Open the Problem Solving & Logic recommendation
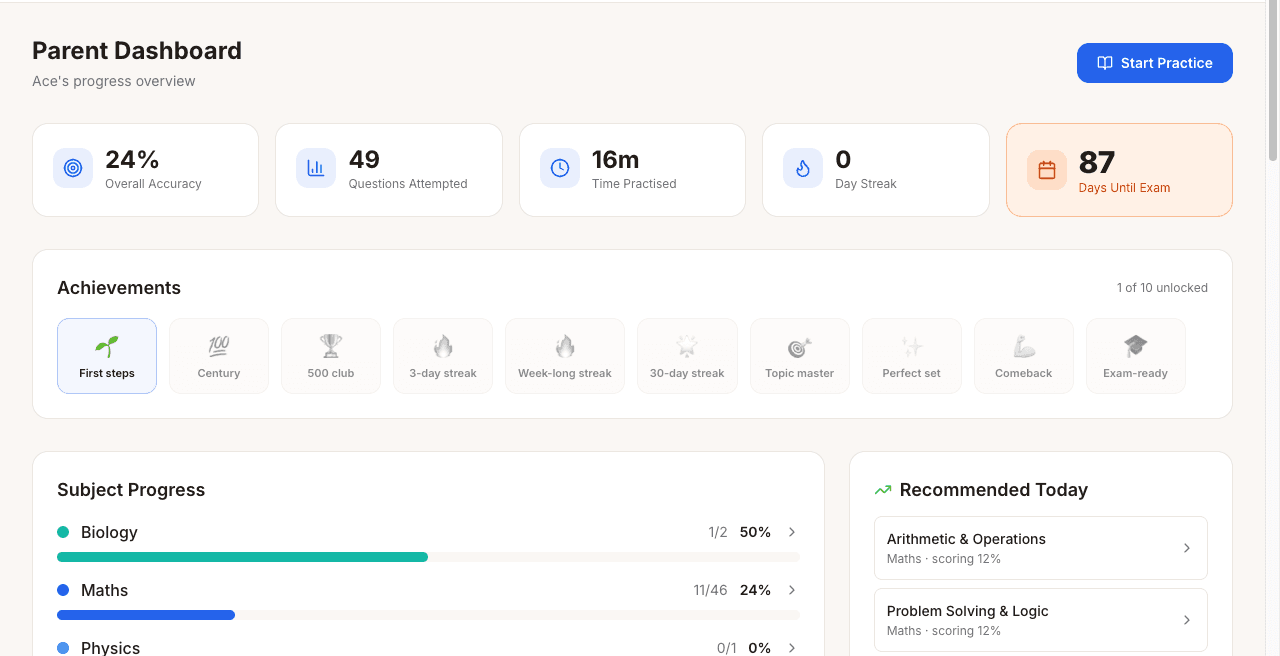The image size is (1280, 656). click(x=1041, y=620)
